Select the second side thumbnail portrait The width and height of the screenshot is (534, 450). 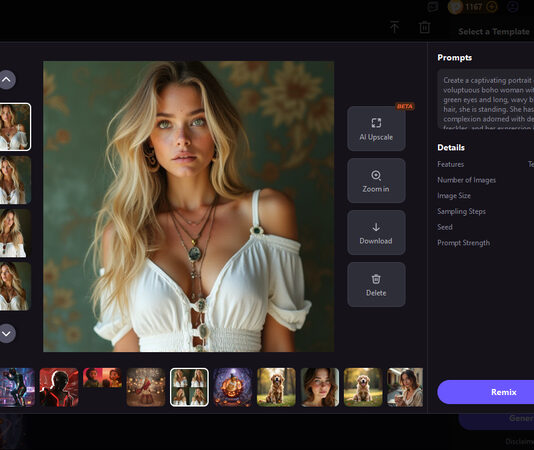click(15, 180)
